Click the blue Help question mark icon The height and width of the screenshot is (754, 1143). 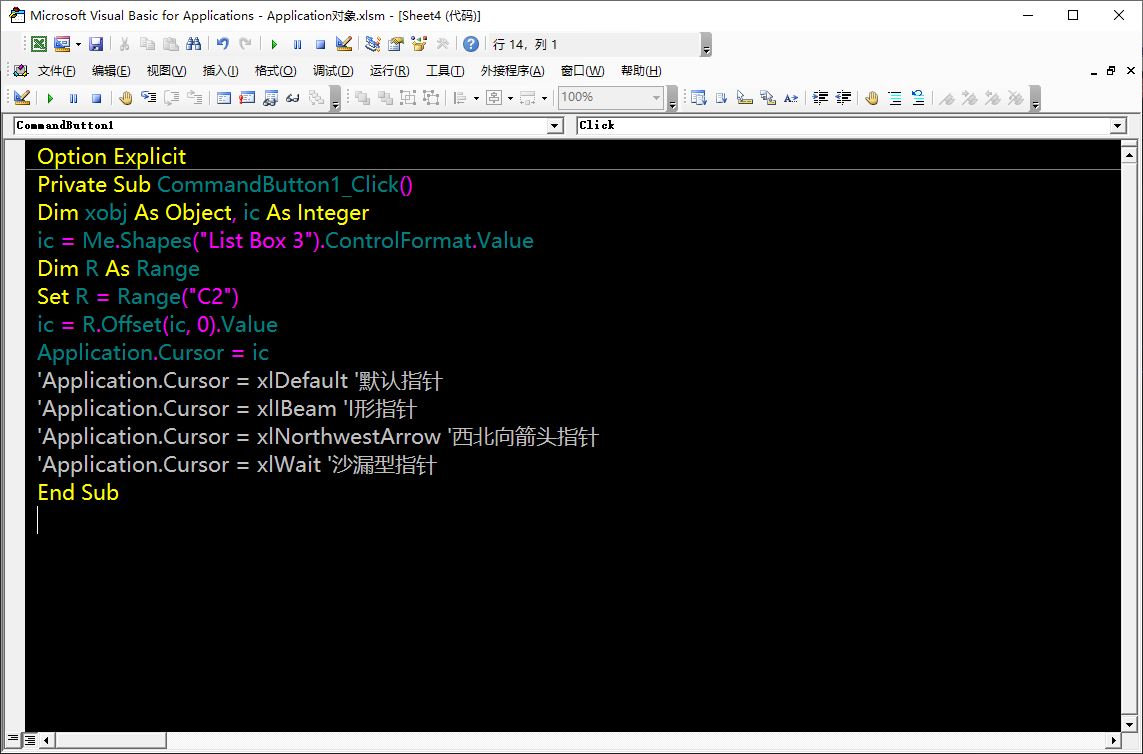tap(470, 44)
